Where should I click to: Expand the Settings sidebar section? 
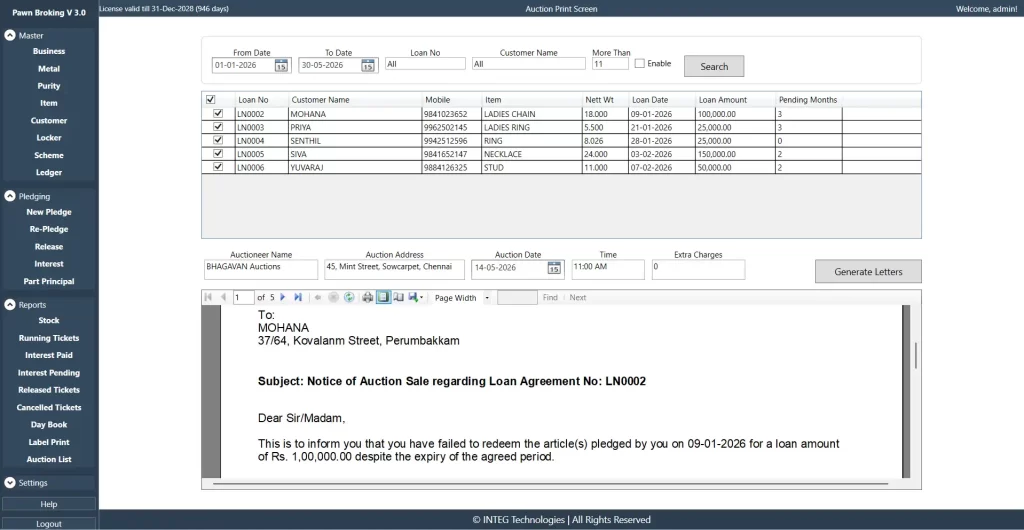point(10,483)
